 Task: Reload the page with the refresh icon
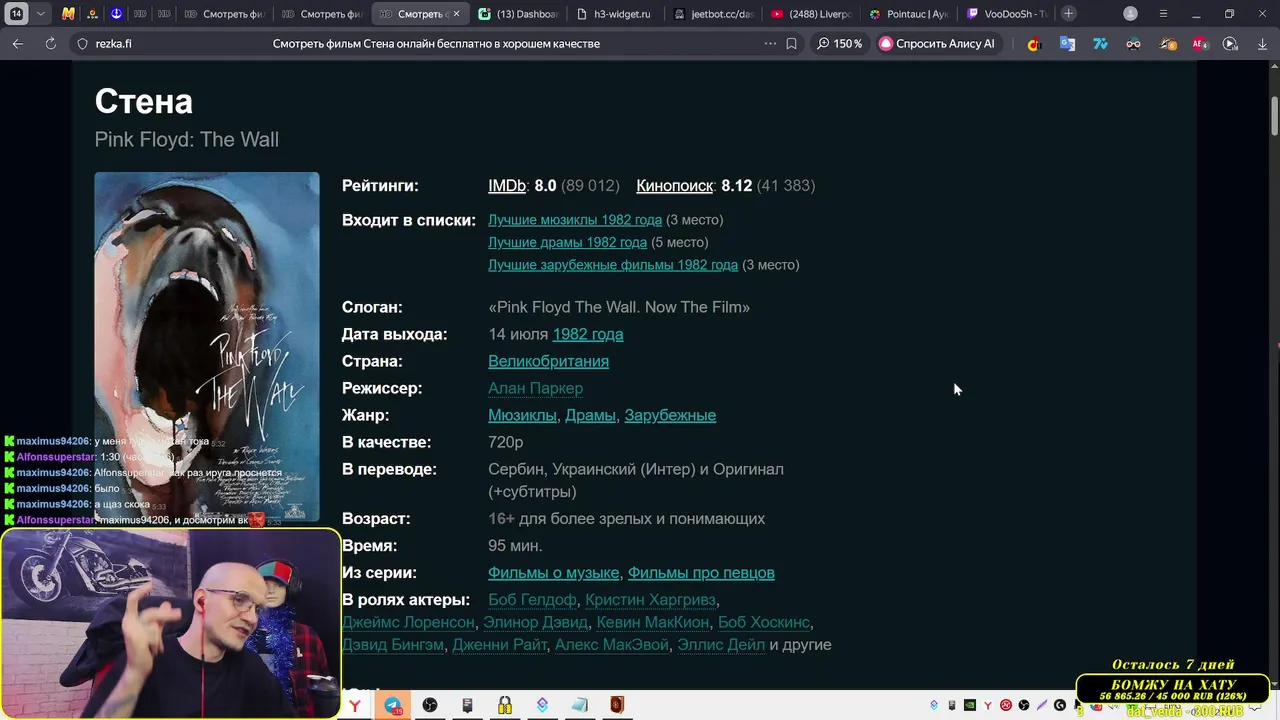click(51, 44)
